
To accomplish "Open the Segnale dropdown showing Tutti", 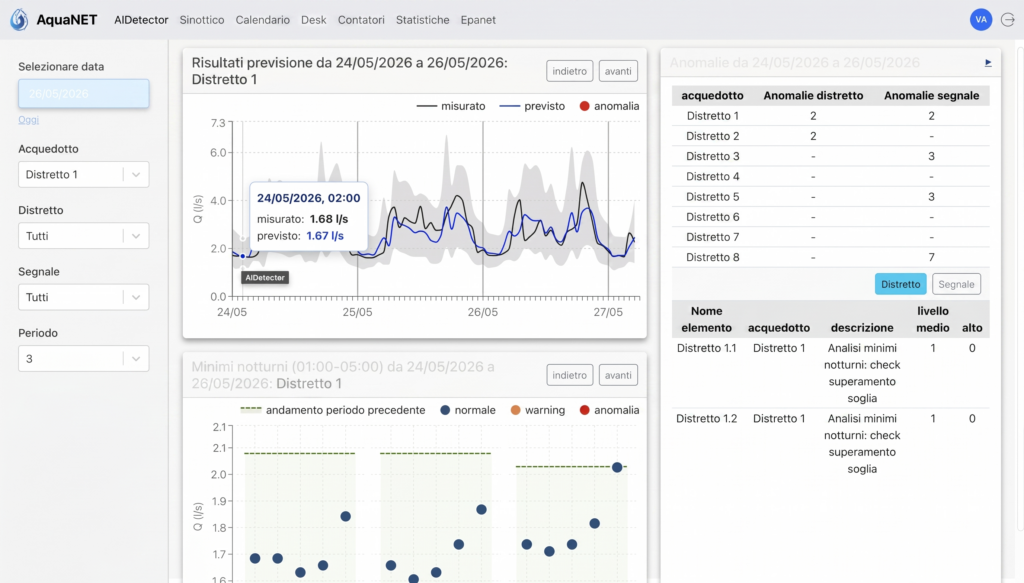I will (x=84, y=297).
